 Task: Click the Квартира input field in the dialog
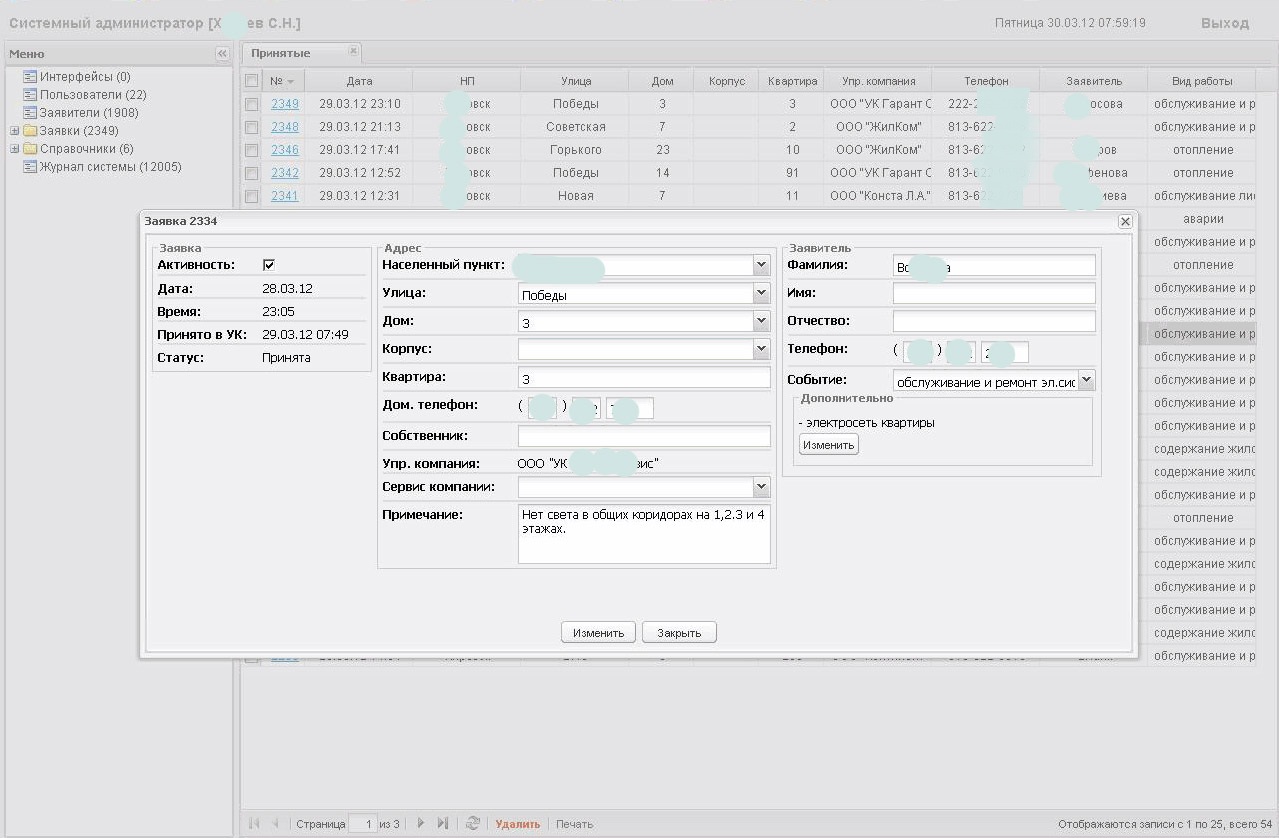coord(644,378)
